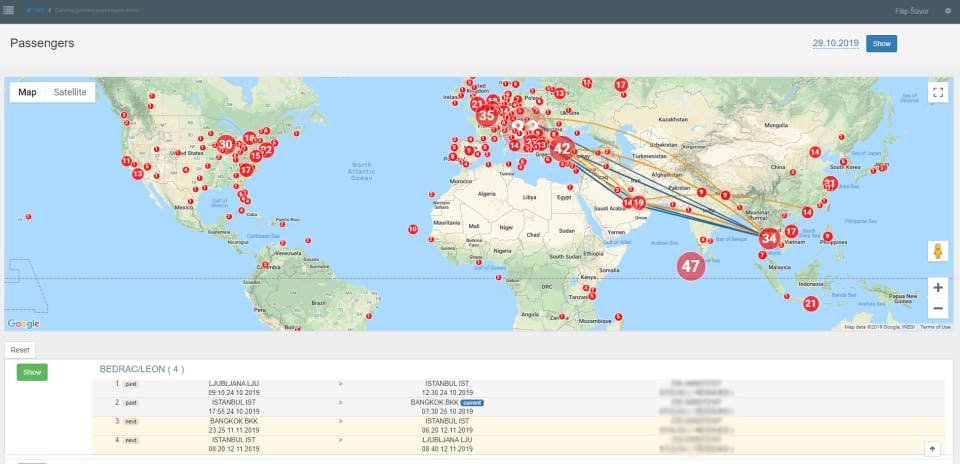Zoom in on the map
The height and width of the screenshot is (464, 960).
point(938,287)
